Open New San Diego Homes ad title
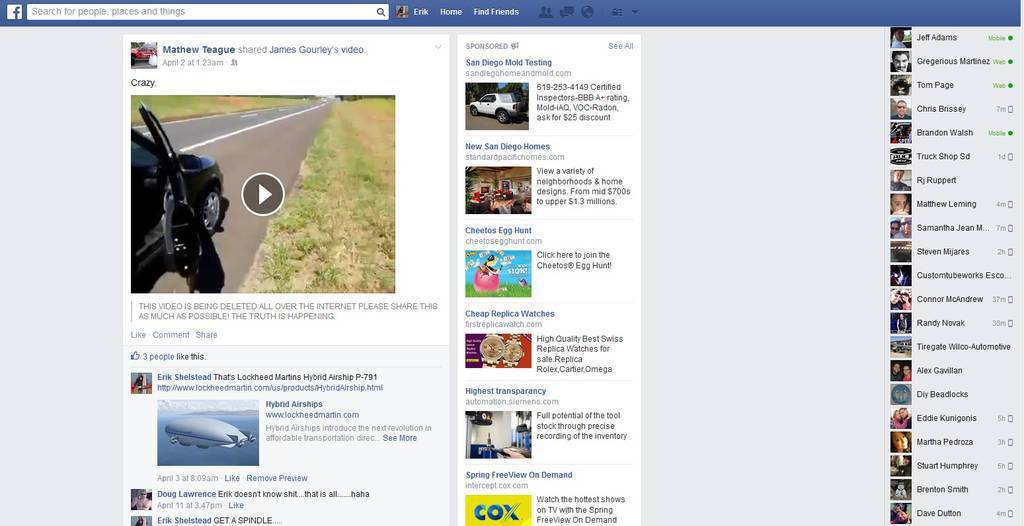Image resolution: width=1024 pixels, height=526 pixels. [x=507, y=146]
